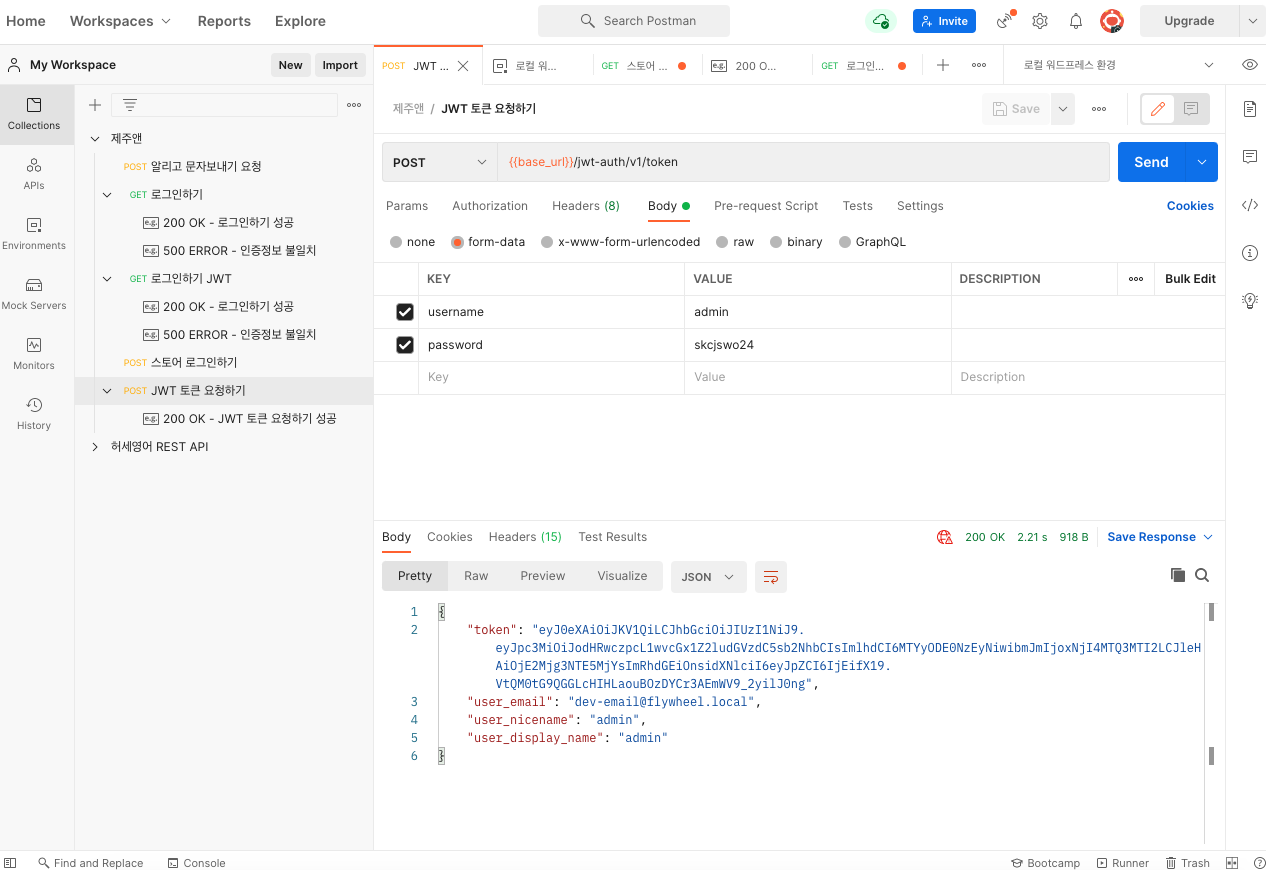Open the notifications bell
This screenshot has width=1266, height=870.
1076,21
